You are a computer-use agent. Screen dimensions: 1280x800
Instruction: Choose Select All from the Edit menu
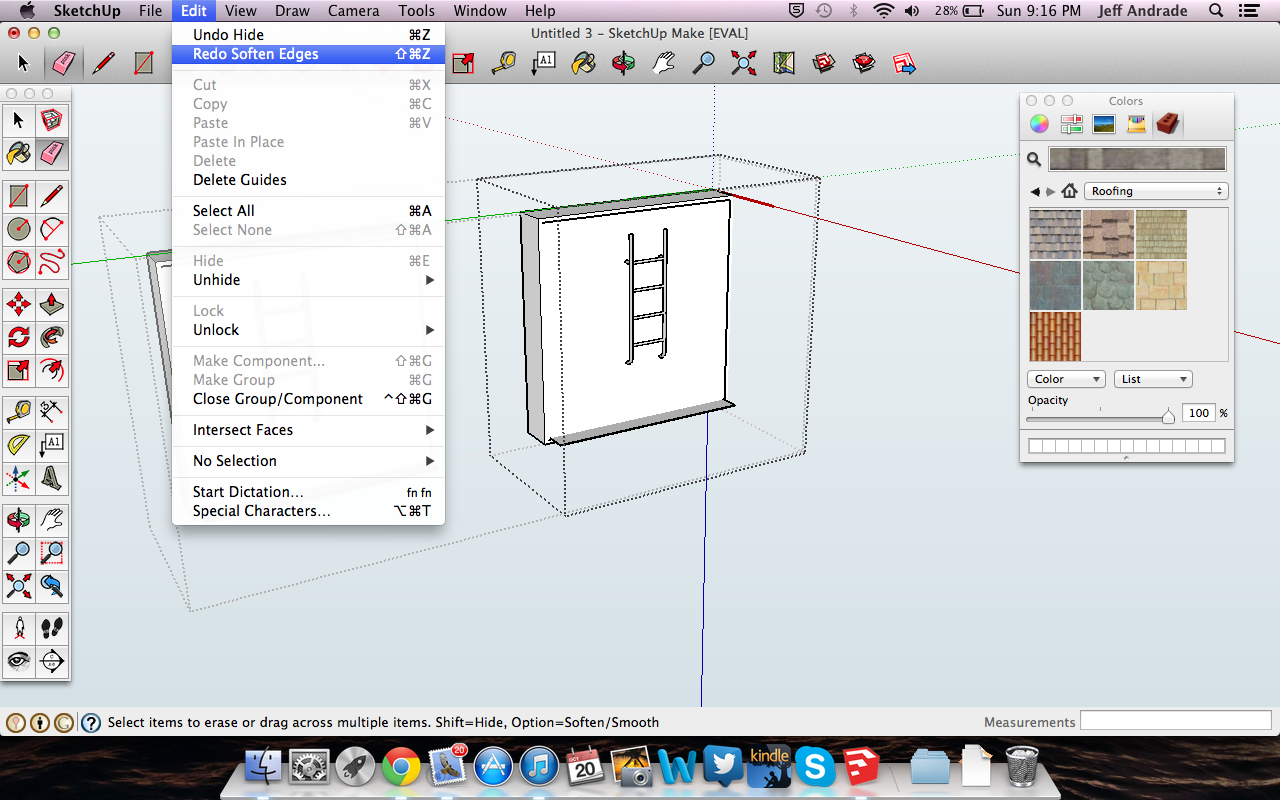pyautogui.click(x=222, y=211)
